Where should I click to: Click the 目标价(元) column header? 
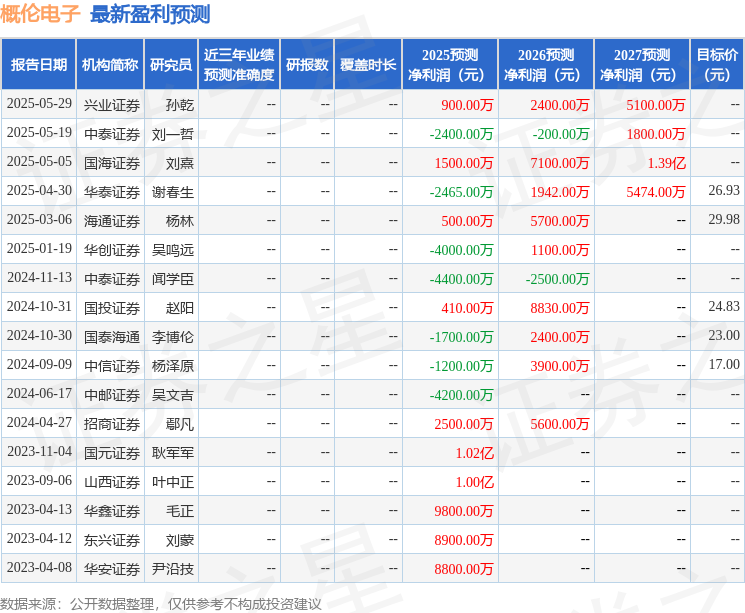coord(717,65)
